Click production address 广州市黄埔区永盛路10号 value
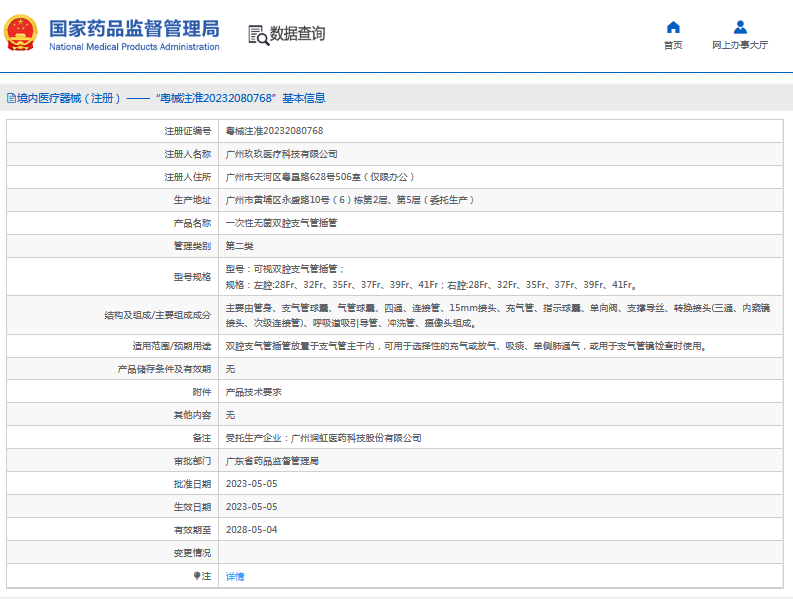Screen dimensions: 793x599 click(x=349, y=200)
